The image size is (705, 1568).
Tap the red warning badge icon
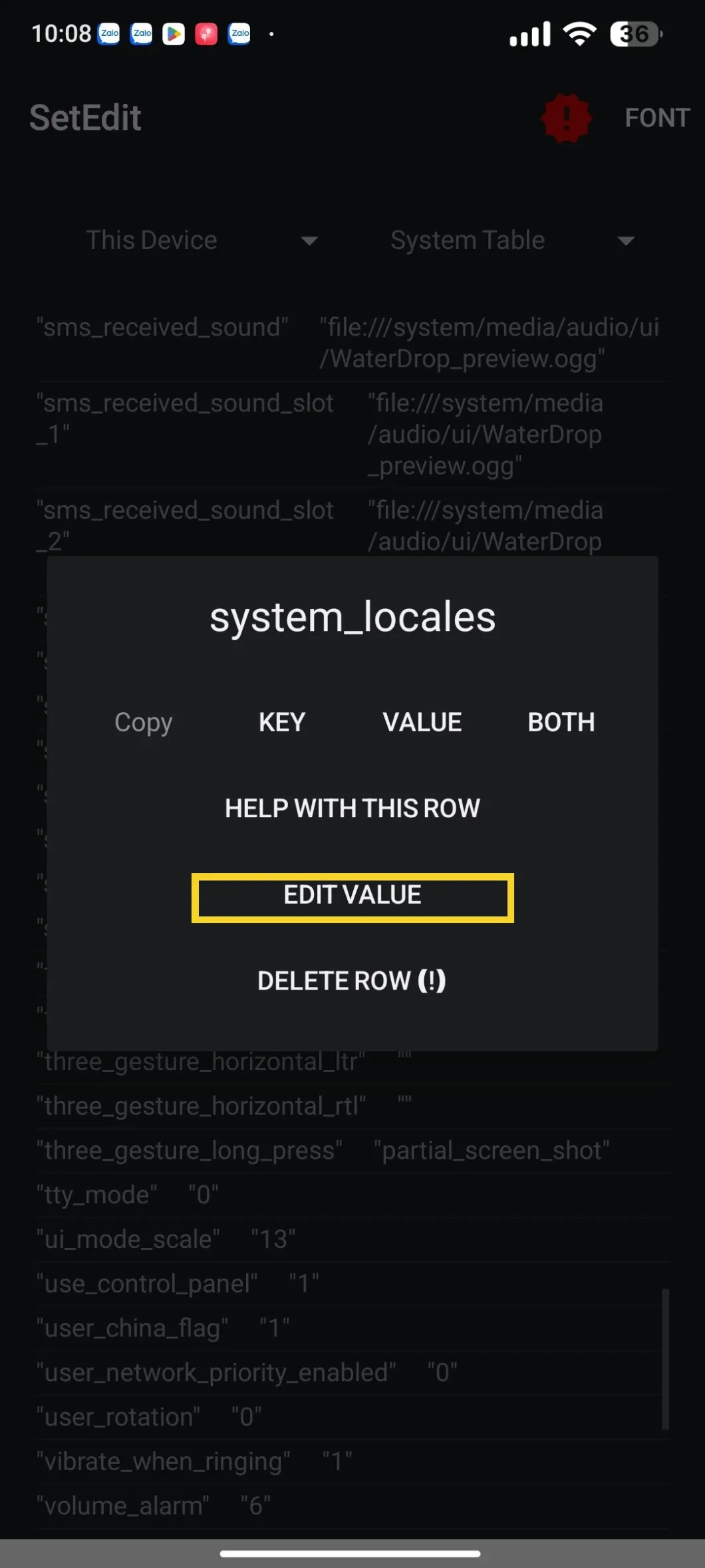[566, 118]
